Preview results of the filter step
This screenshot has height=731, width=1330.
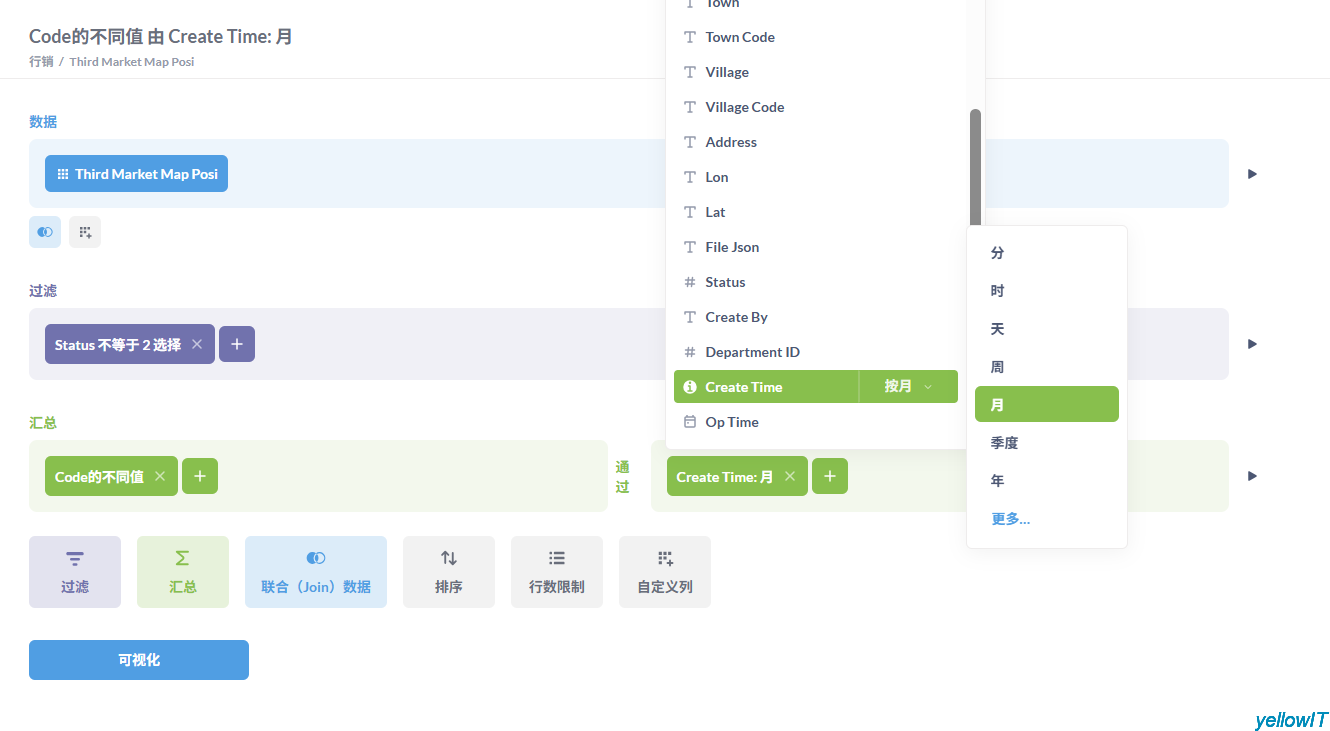point(1252,344)
